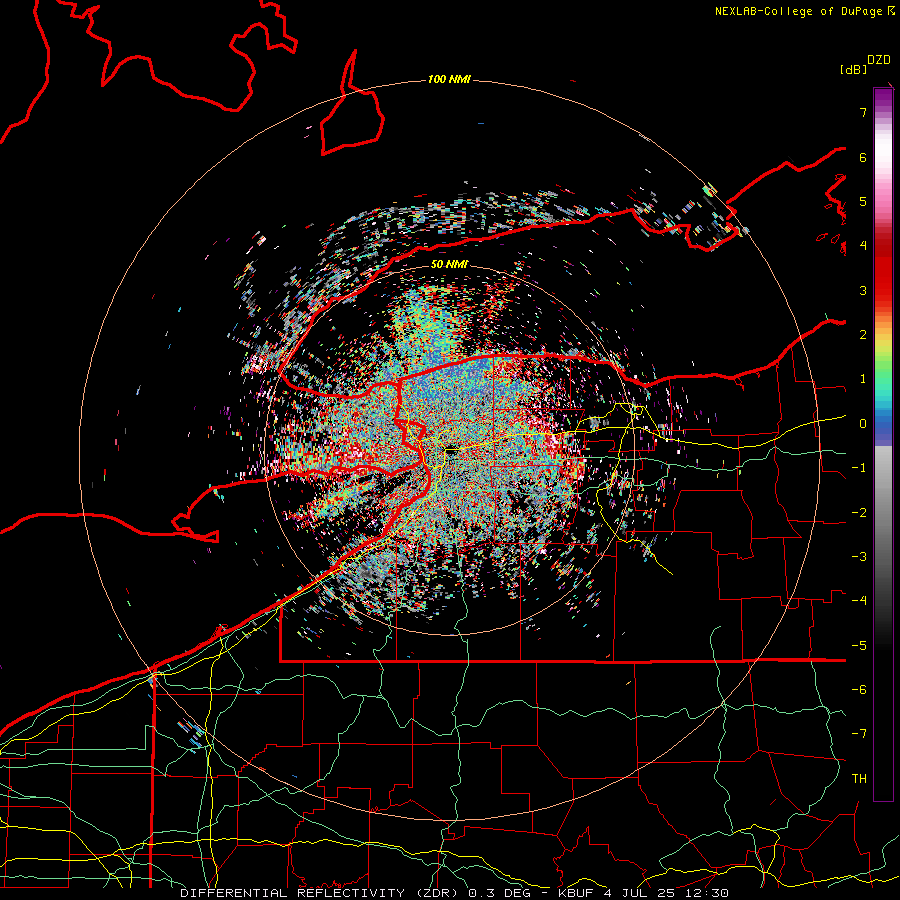
Task: Click the TH label on the color scale
Action: coord(859,779)
